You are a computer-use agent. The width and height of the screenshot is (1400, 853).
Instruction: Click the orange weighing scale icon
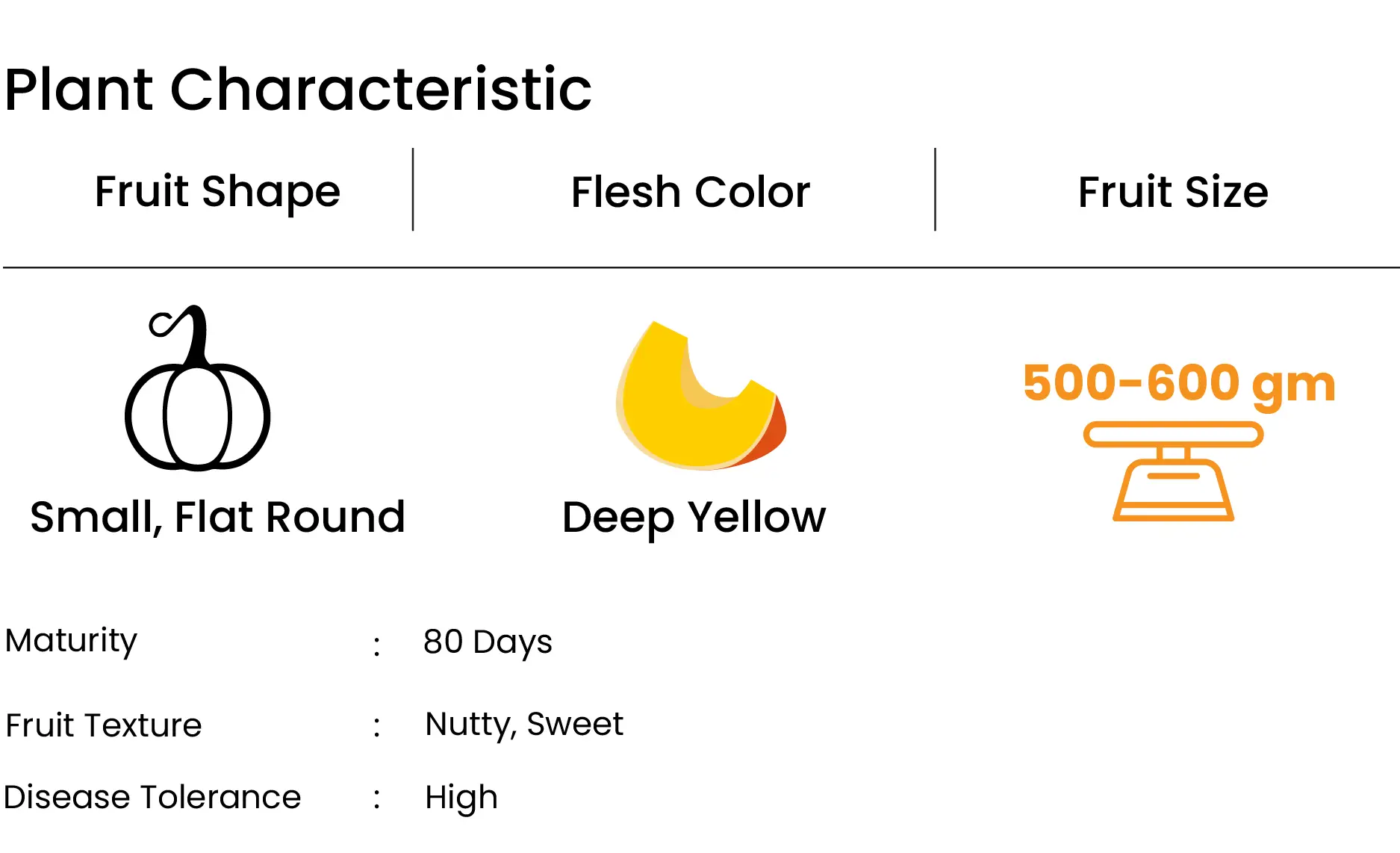(1173, 471)
